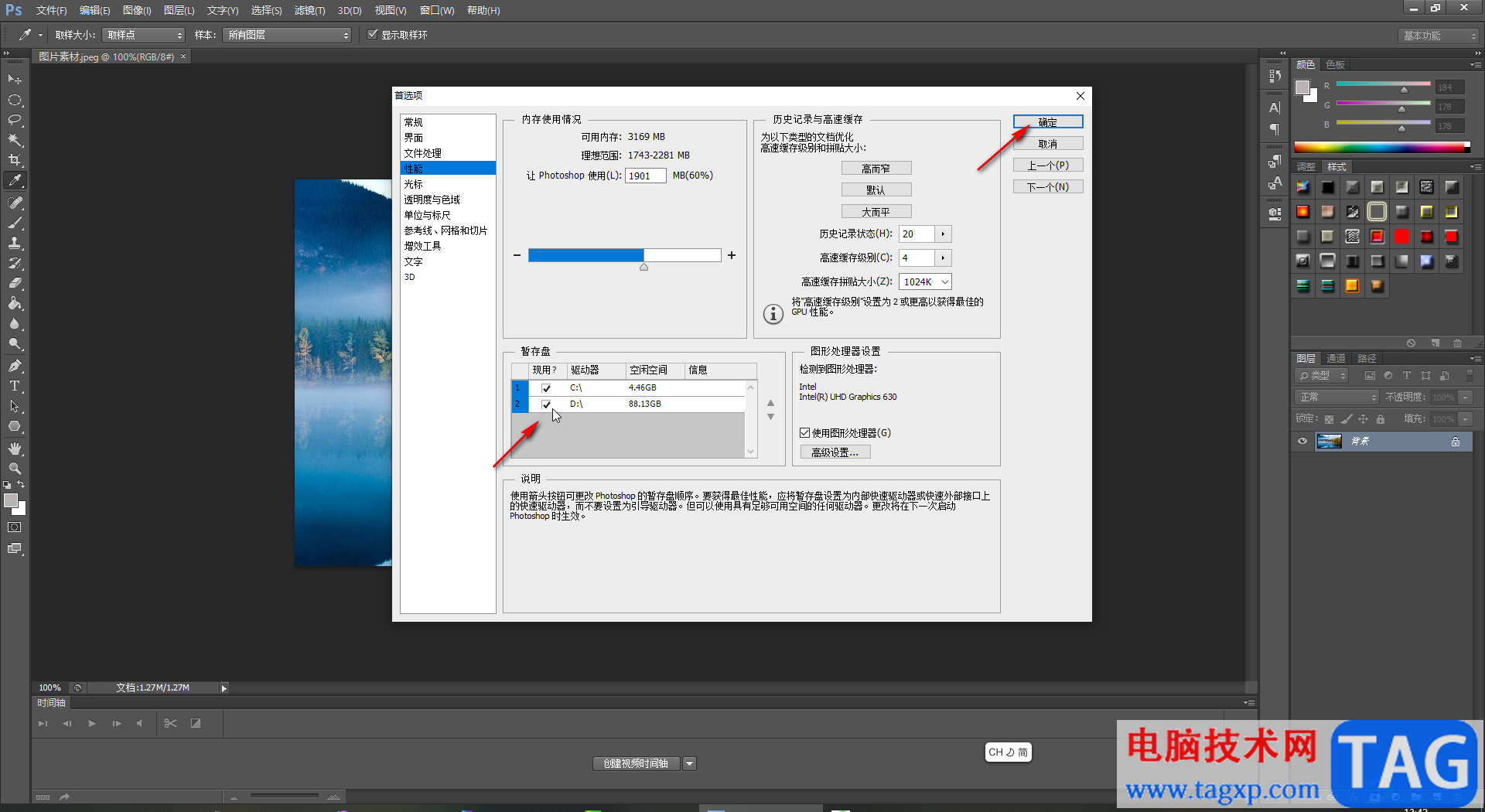1485x812 pixels.
Task: Open the 历史记录状态 arrow popup
Action: coord(943,234)
